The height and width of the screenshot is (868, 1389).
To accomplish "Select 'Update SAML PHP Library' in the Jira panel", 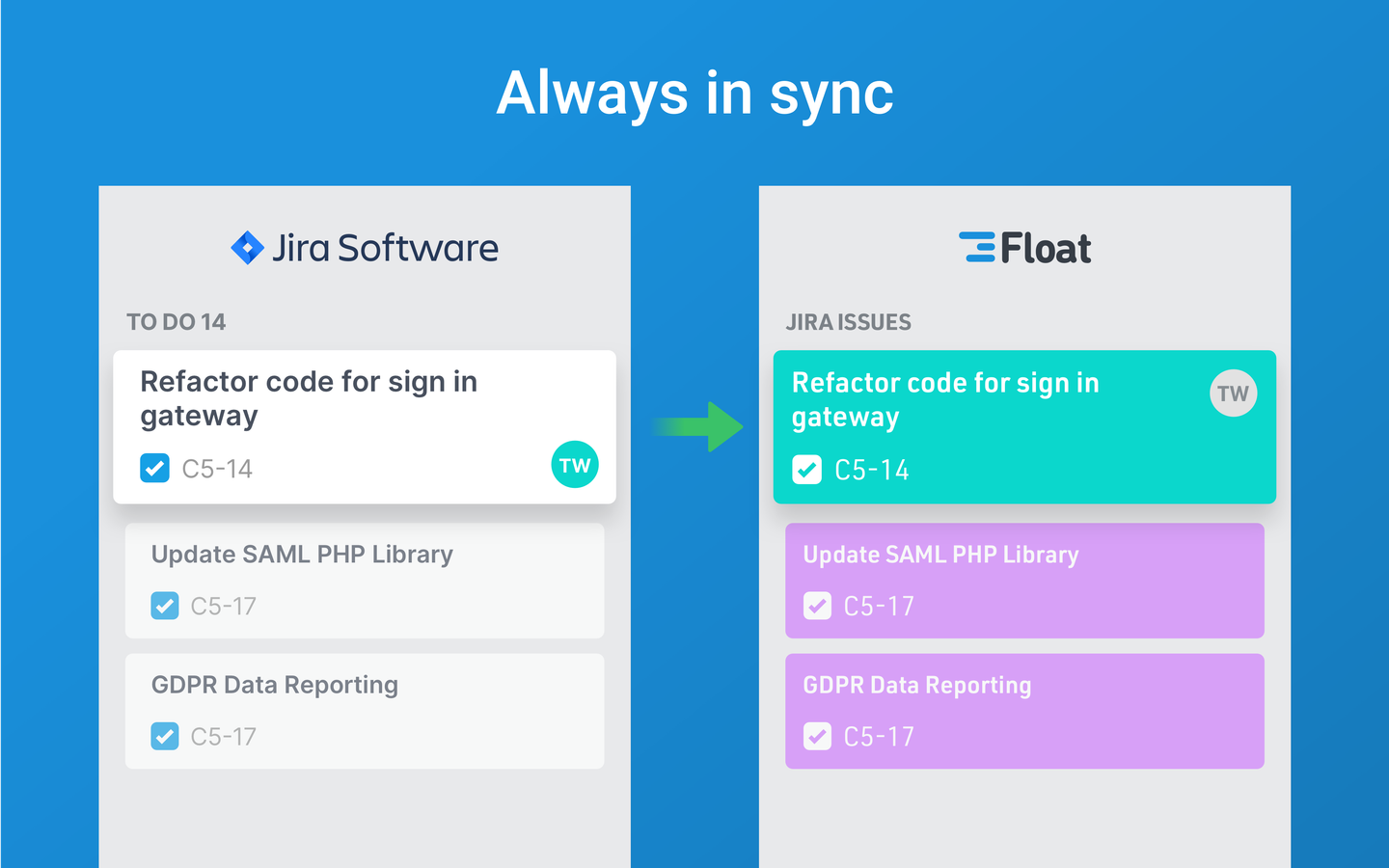I will (x=302, y=555).
